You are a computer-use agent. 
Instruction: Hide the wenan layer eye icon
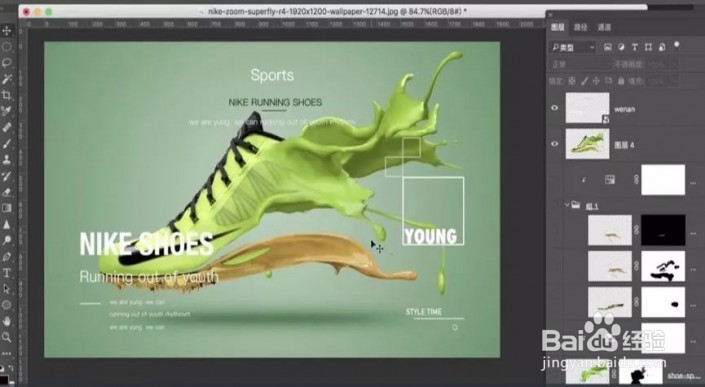pyautogui.click(x=555, y=108)
